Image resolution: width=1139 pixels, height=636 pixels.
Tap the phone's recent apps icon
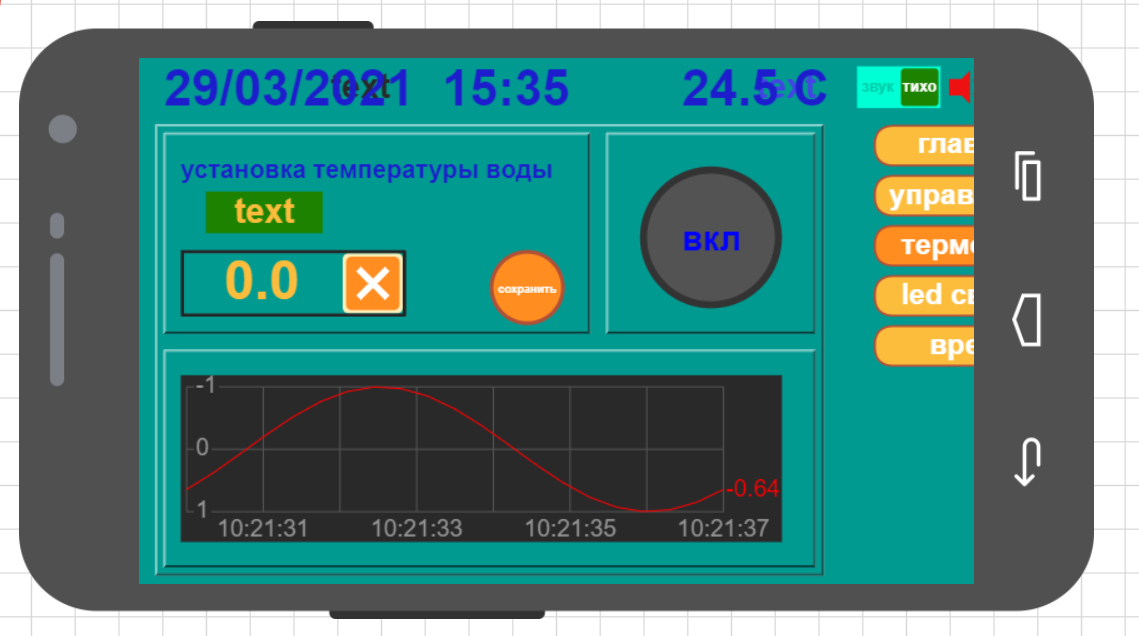click(x=1027, y=177)
